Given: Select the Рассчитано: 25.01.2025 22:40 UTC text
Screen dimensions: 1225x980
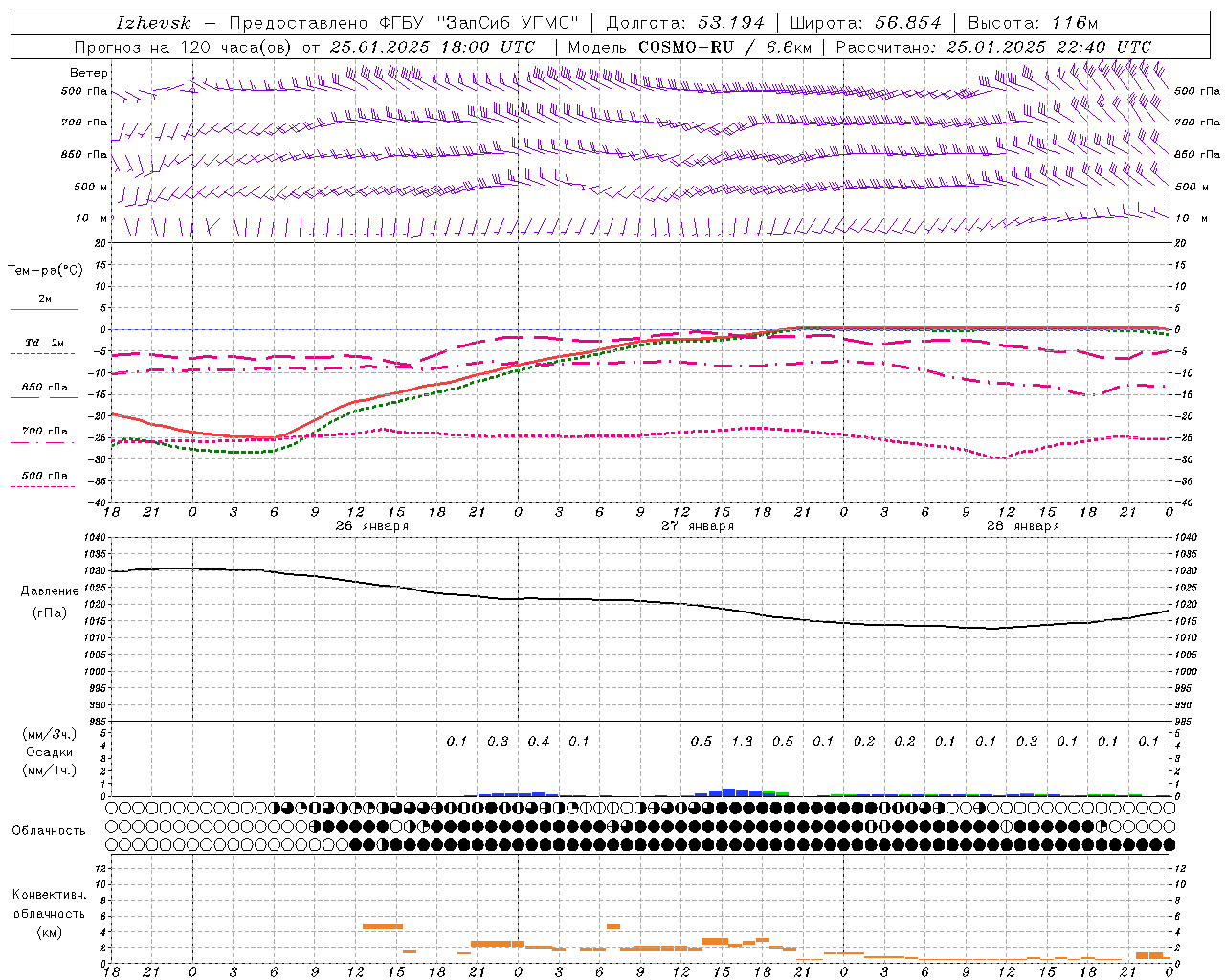Looking at the screenshot, I should [993, 47].
